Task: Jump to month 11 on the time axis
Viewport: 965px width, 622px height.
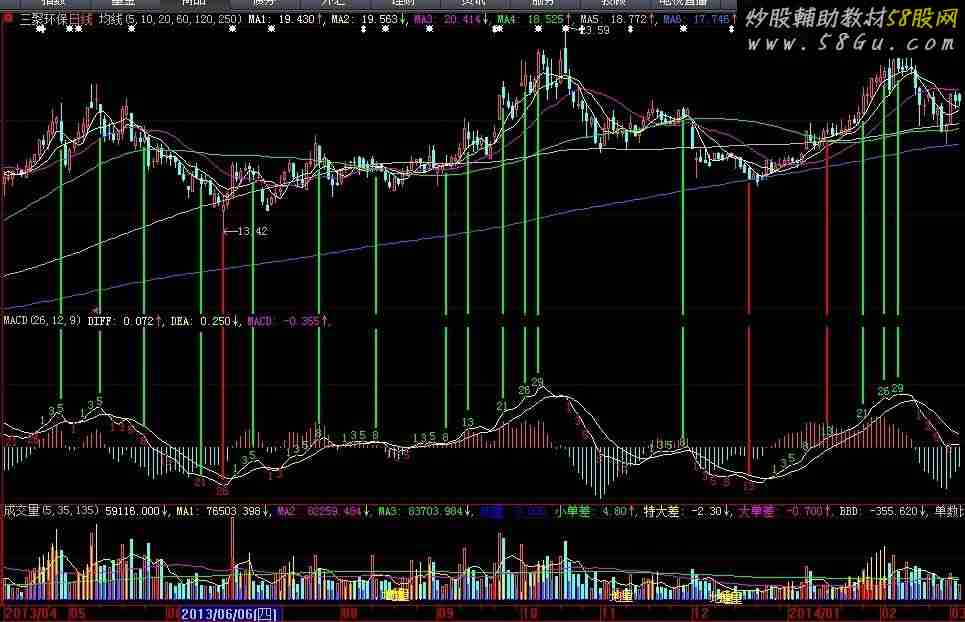Action: 609,614
